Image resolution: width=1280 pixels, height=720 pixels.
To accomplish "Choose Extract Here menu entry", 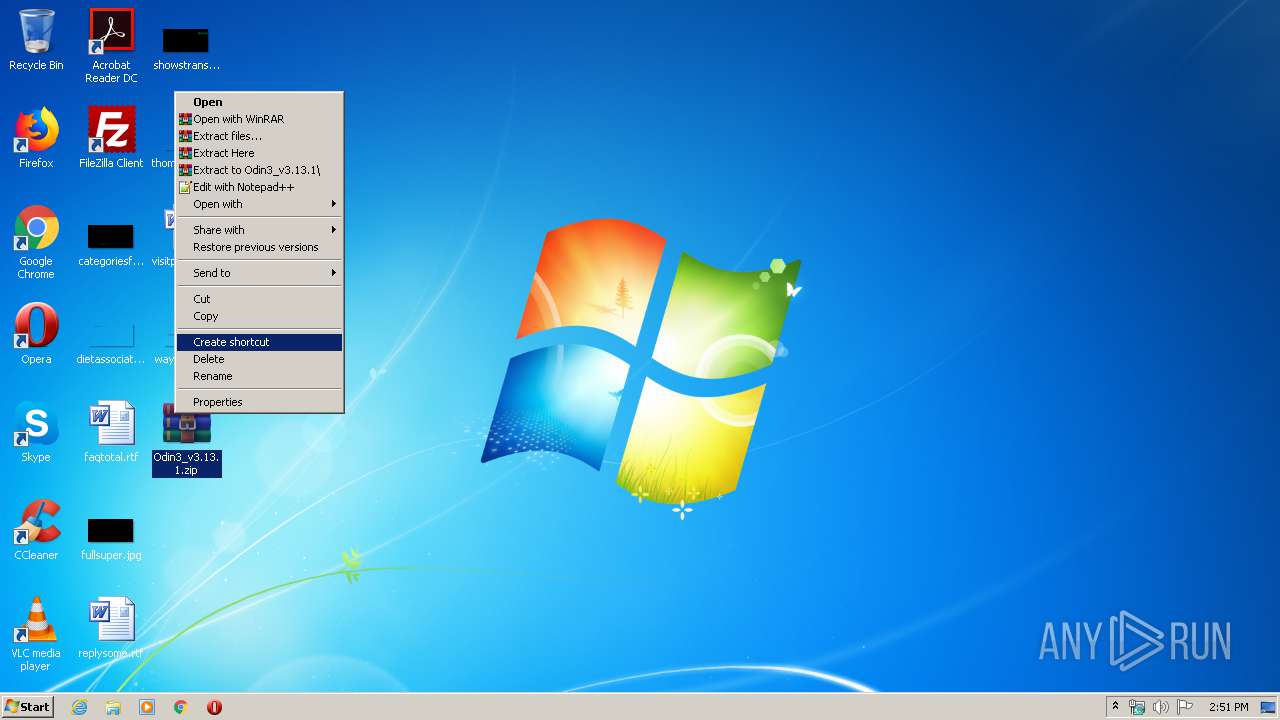I will click(x=259, y=153).
